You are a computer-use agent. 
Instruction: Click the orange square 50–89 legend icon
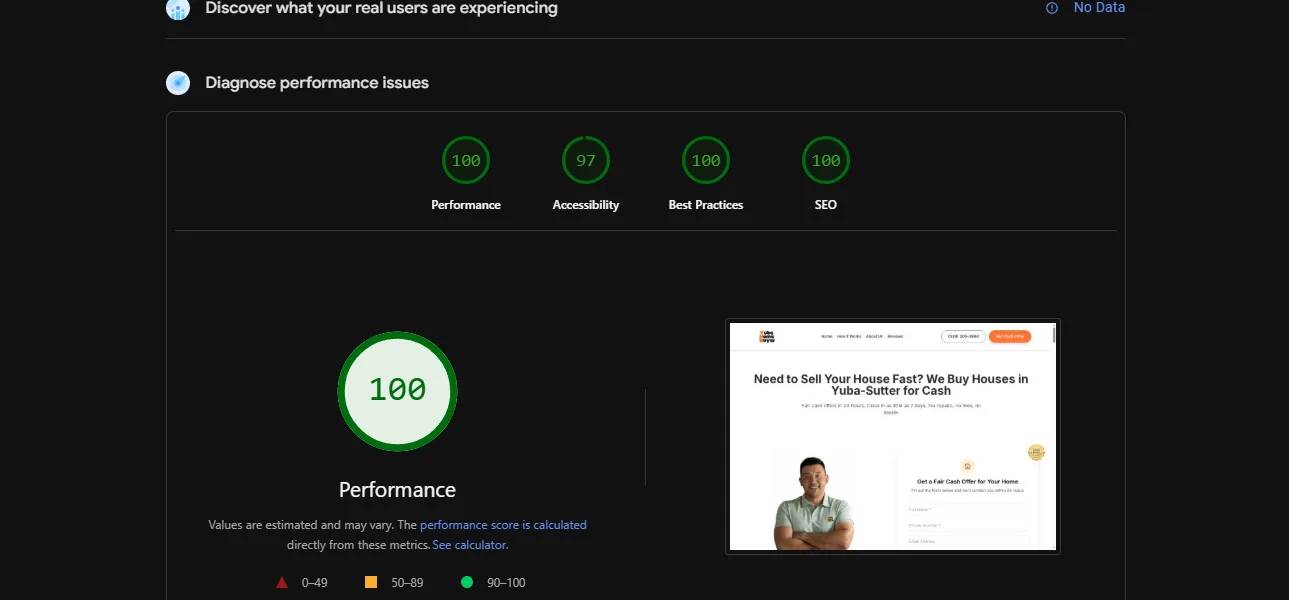tap(371, 582)
